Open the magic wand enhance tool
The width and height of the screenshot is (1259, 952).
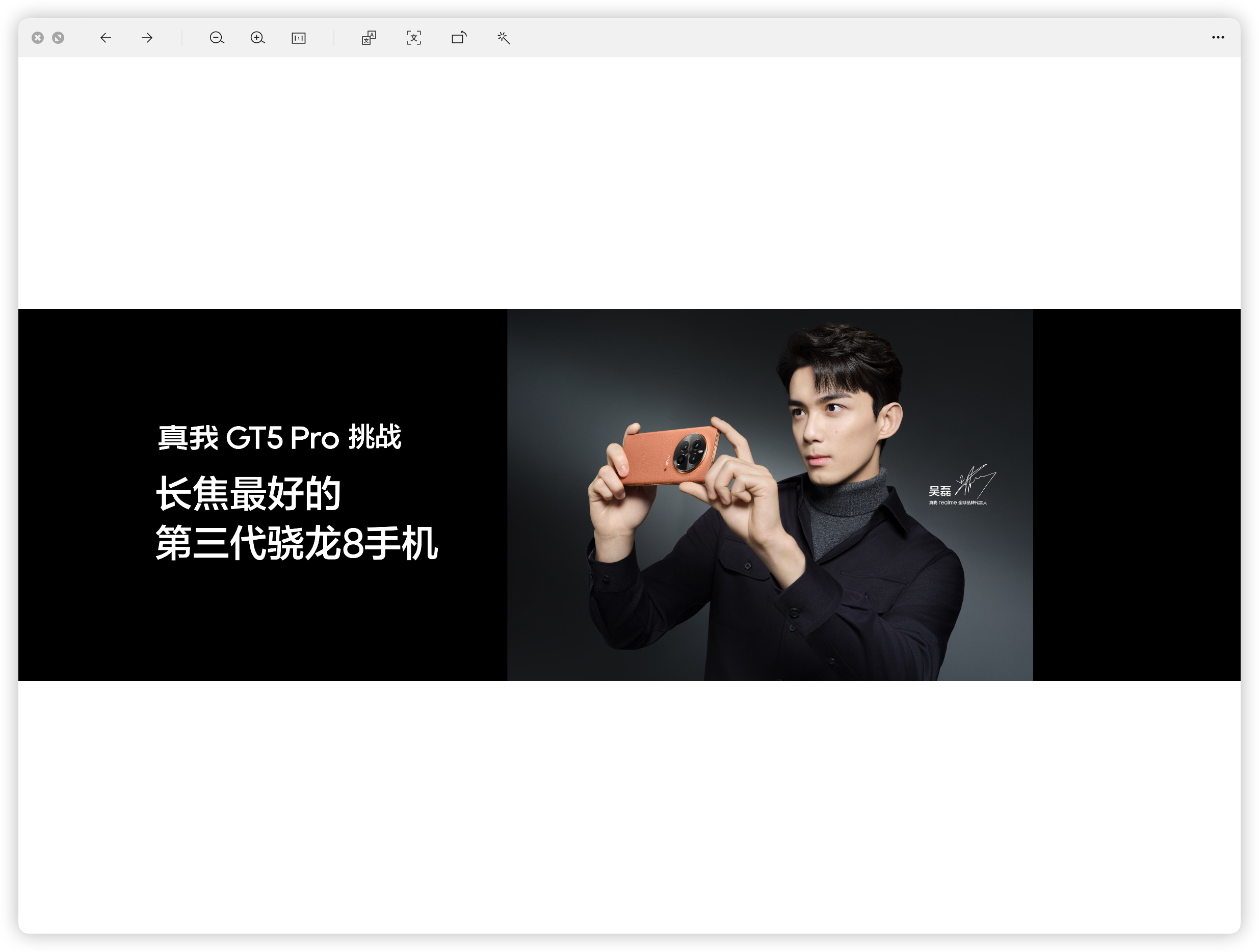[503, 38]
